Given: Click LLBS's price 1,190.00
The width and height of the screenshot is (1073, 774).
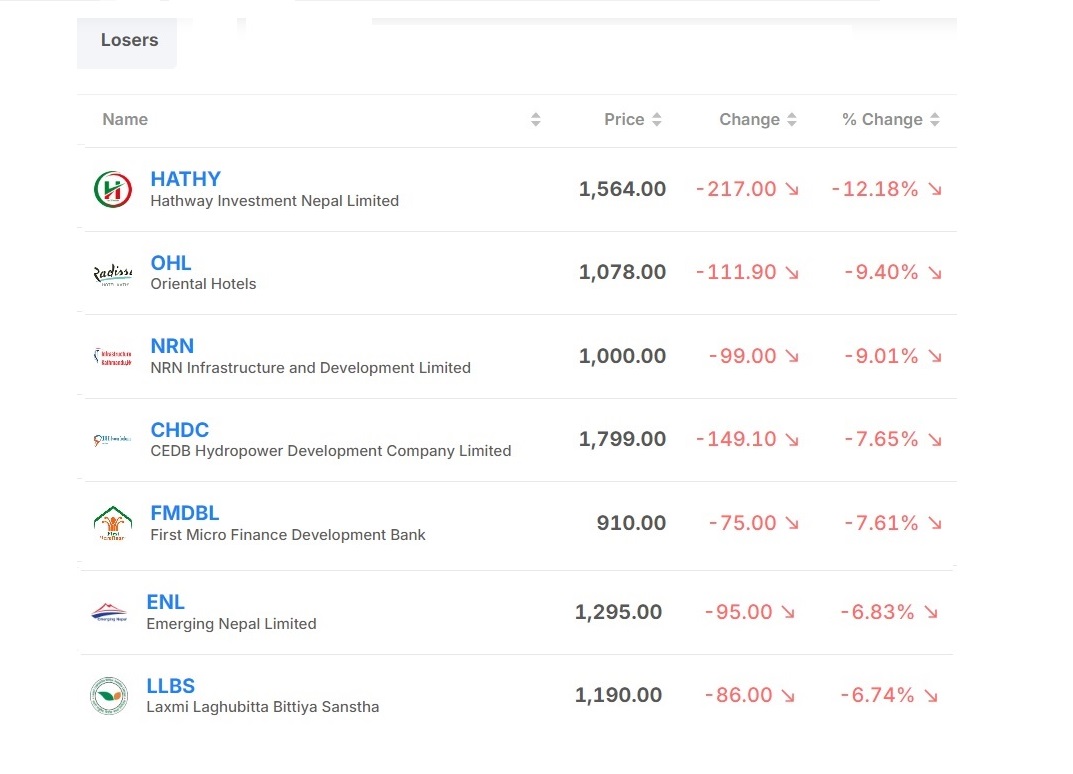Looking at the screenshot, I should click(618, 695).
